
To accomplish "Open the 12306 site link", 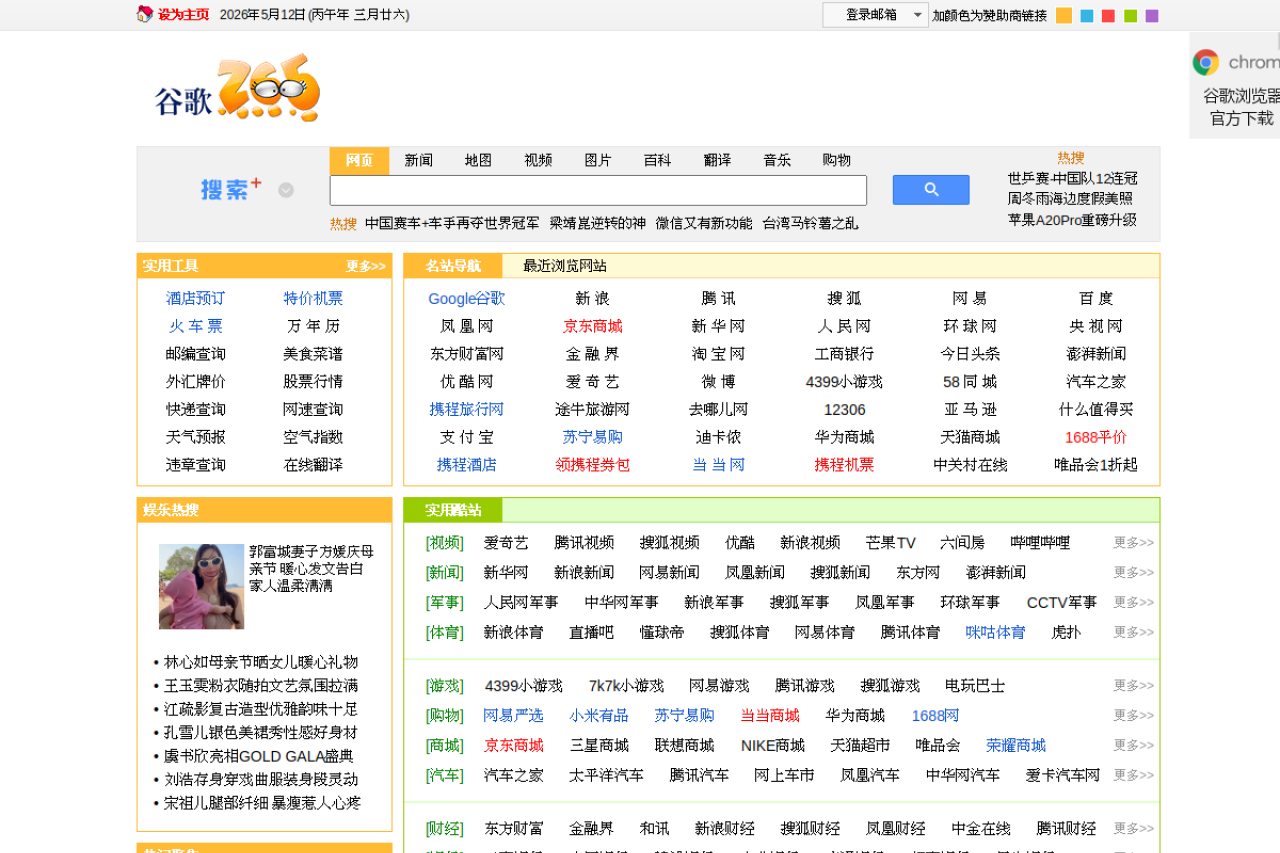I will (x=844, y=410).
